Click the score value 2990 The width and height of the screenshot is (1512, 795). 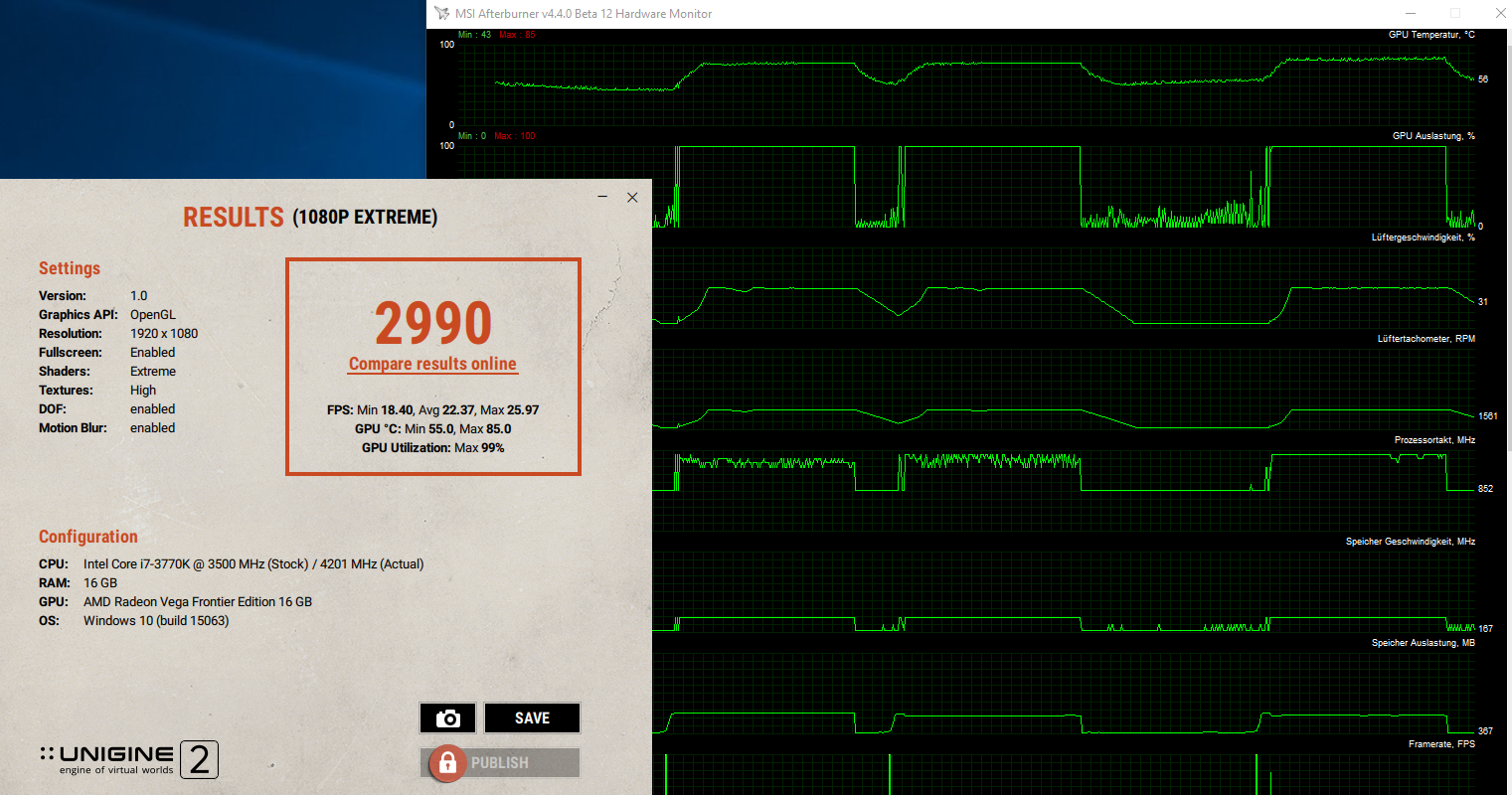(433, 323)
